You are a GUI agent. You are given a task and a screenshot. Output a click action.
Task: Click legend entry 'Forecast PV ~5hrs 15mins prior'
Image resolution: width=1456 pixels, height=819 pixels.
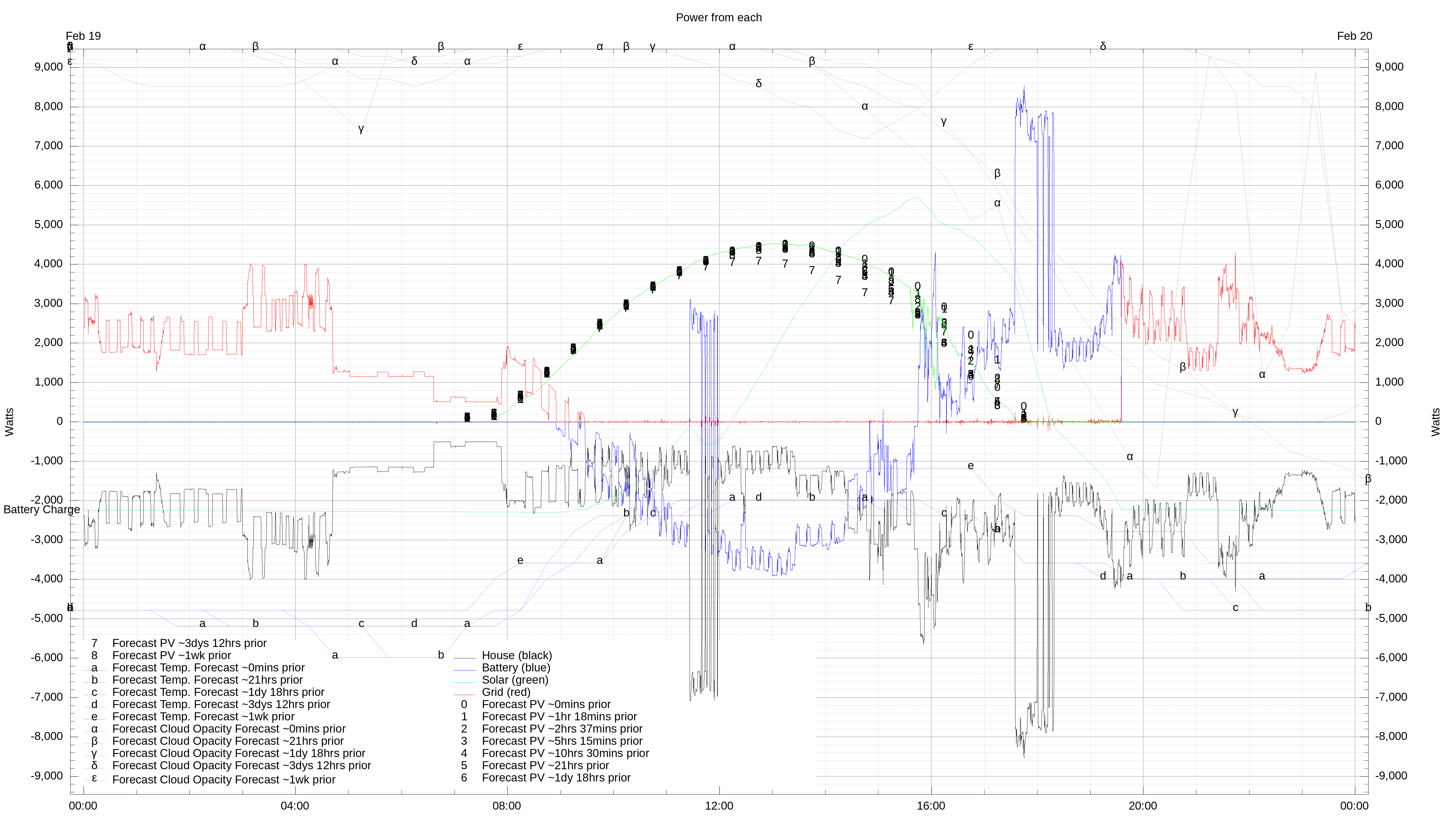[x=562, y=741]
